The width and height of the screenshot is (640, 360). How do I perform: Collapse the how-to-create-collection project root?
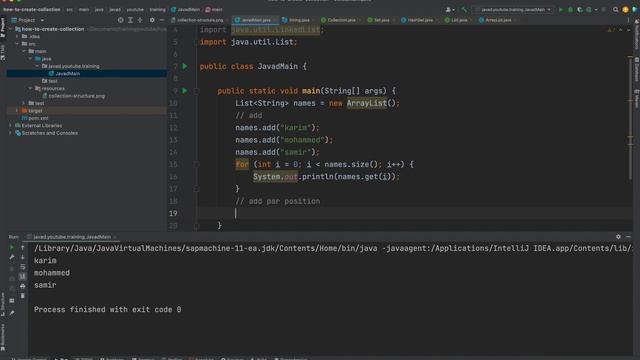coord(11,29)
